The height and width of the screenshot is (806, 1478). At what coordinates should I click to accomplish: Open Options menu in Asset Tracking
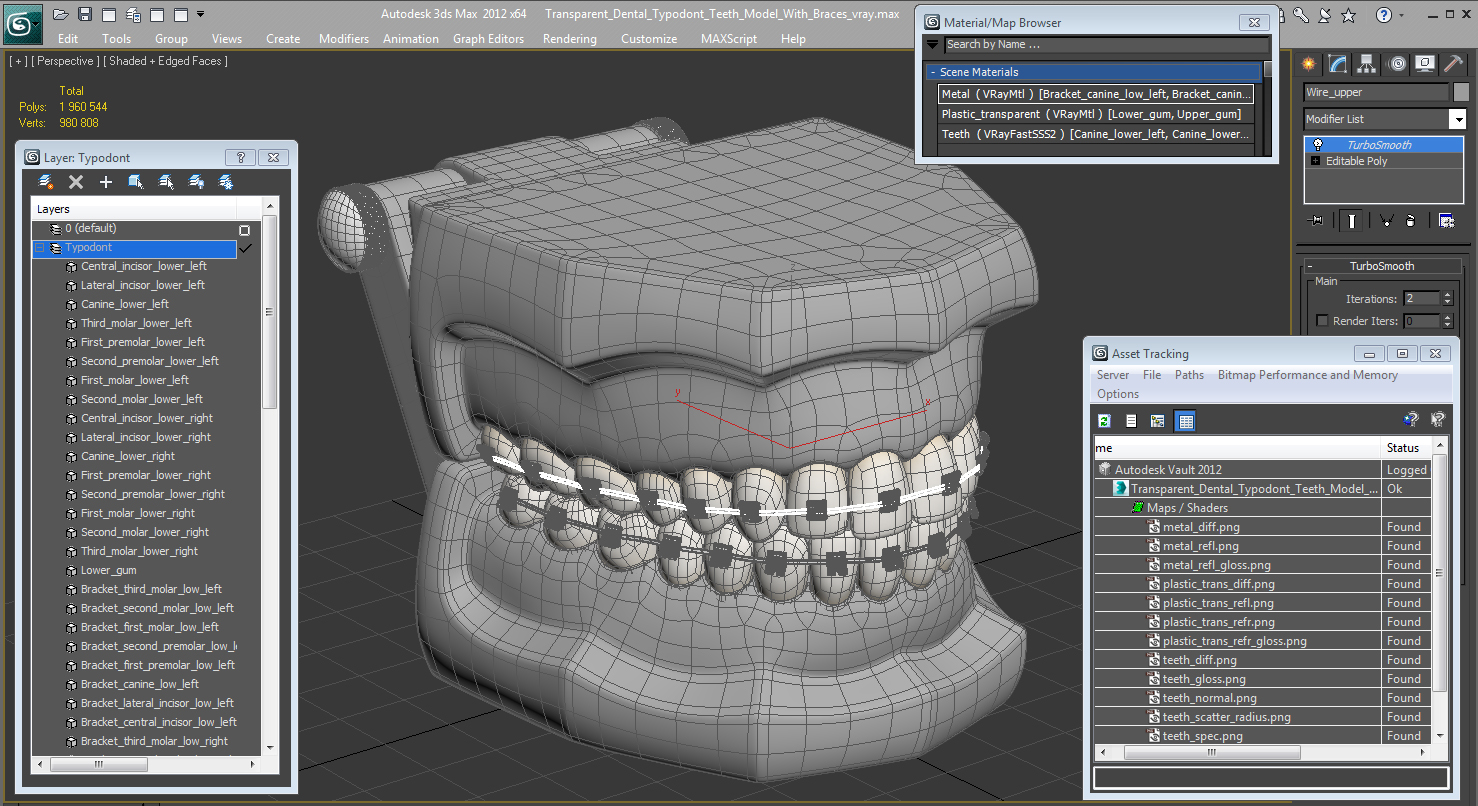point(1118,394)
